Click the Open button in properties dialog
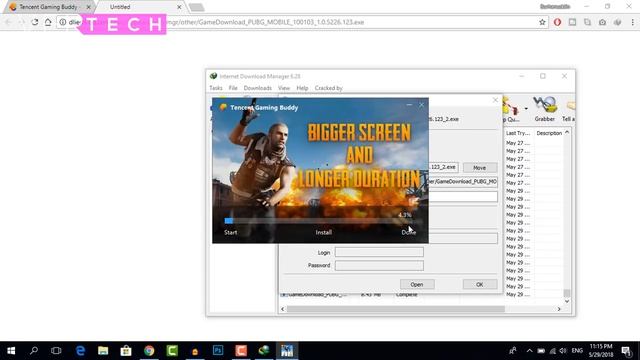Image resolution: width=640 pixels, height=360 pixels. click(x=417, y=284)
